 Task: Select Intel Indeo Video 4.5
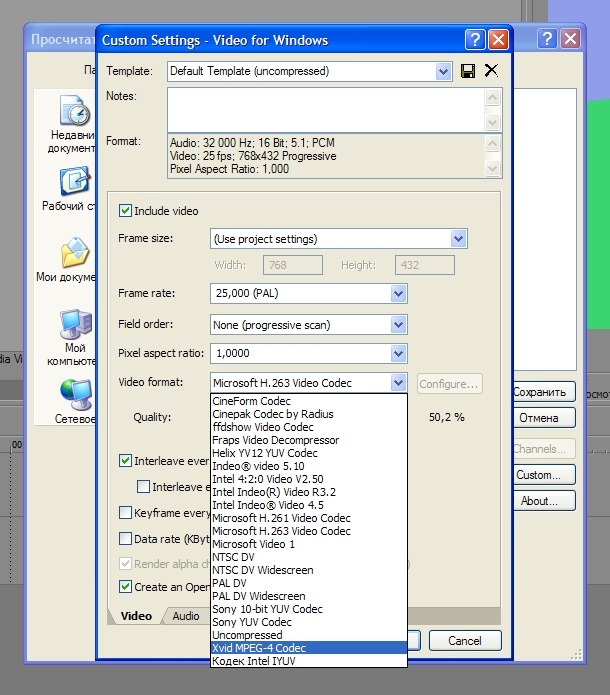[309, 505]
